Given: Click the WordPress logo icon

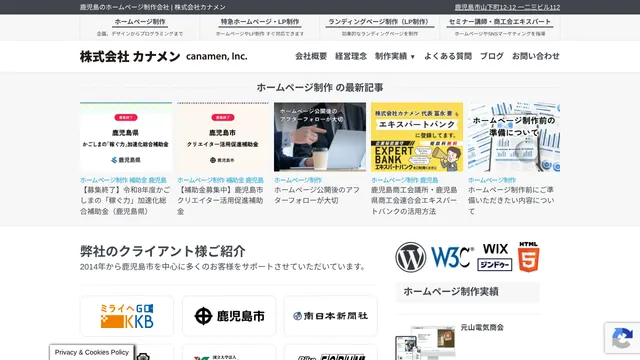Looking at the screenshot, I should coord(411,257).
